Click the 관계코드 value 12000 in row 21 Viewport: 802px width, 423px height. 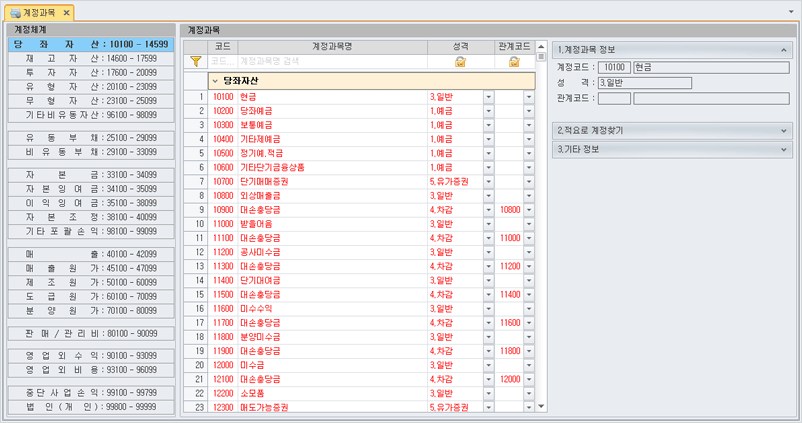(x=510, y=380)
